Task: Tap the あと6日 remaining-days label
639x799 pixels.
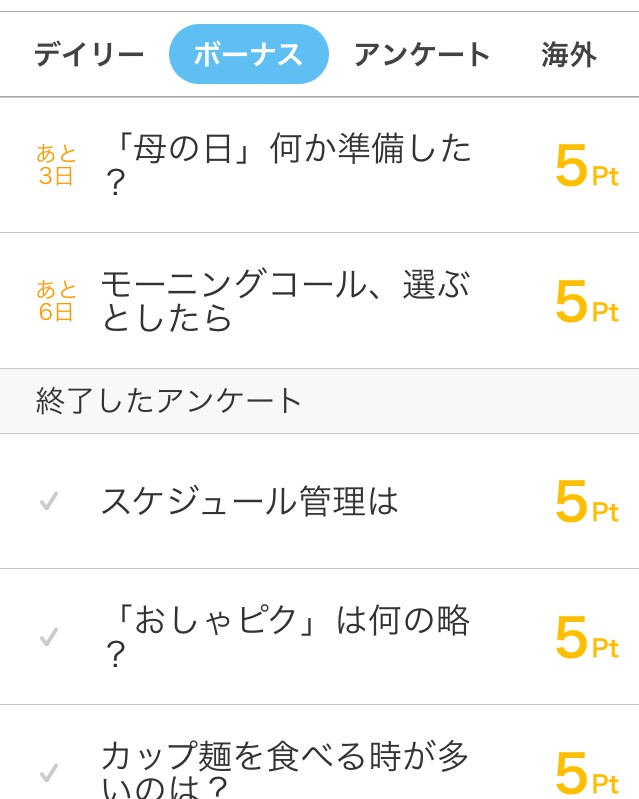Action: point(57,301)
